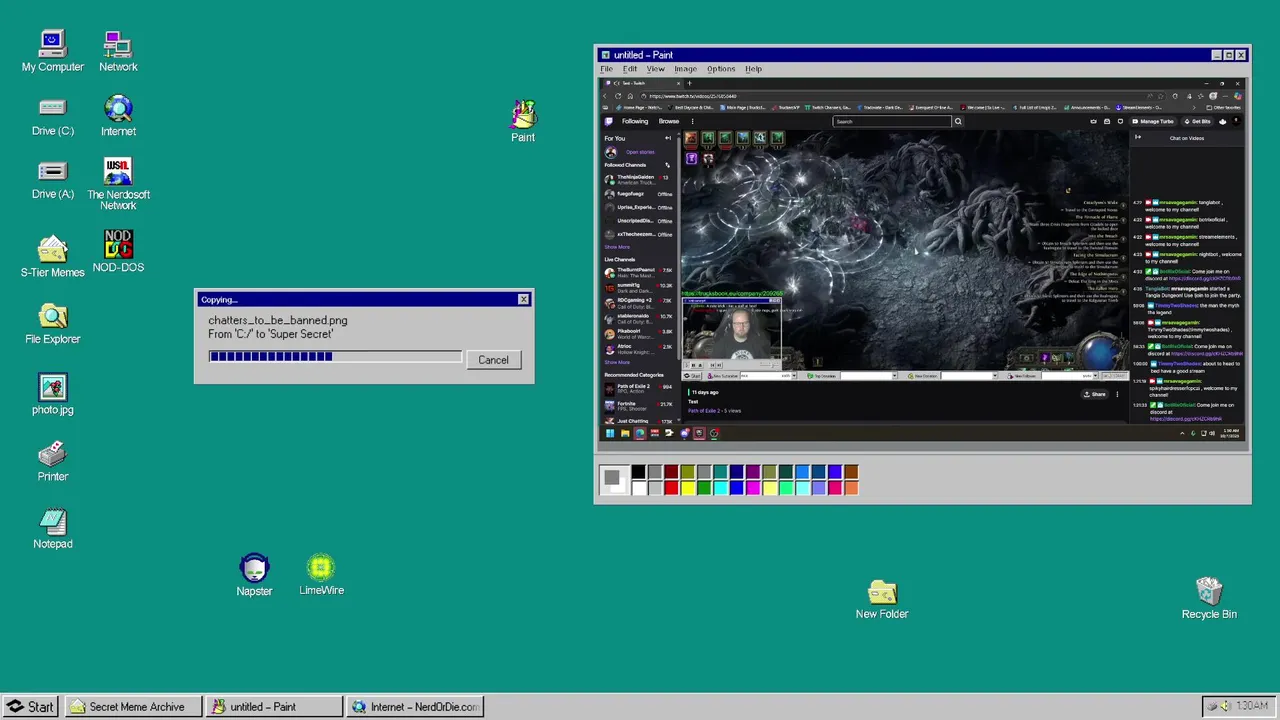Pick the navy swatch in Paint palette
Image resolution: width=1280 pixels, height=720 pixels.
tap(737, 472)
